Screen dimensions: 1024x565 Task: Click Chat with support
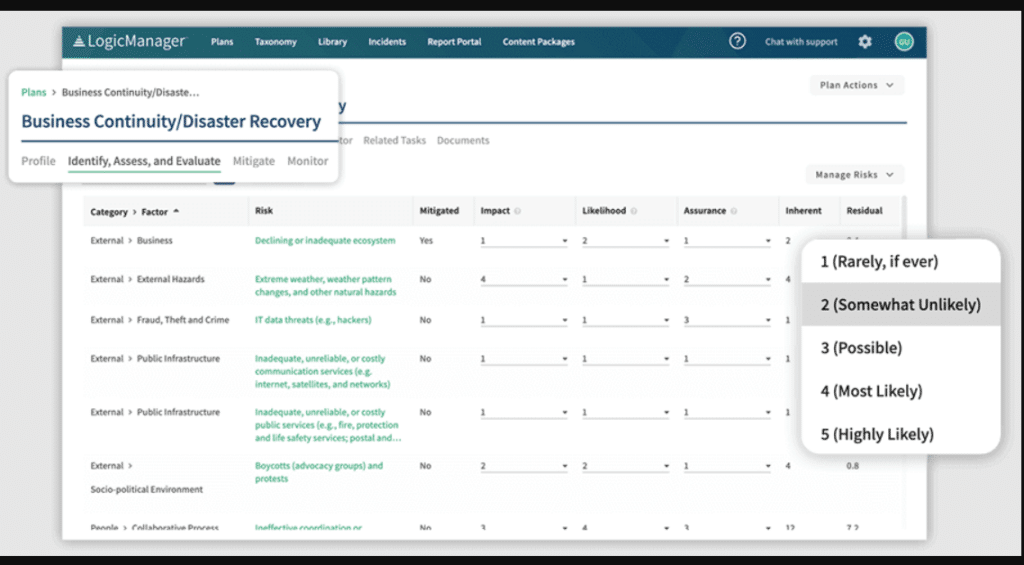pyautogui.click(x=801, y=42)
